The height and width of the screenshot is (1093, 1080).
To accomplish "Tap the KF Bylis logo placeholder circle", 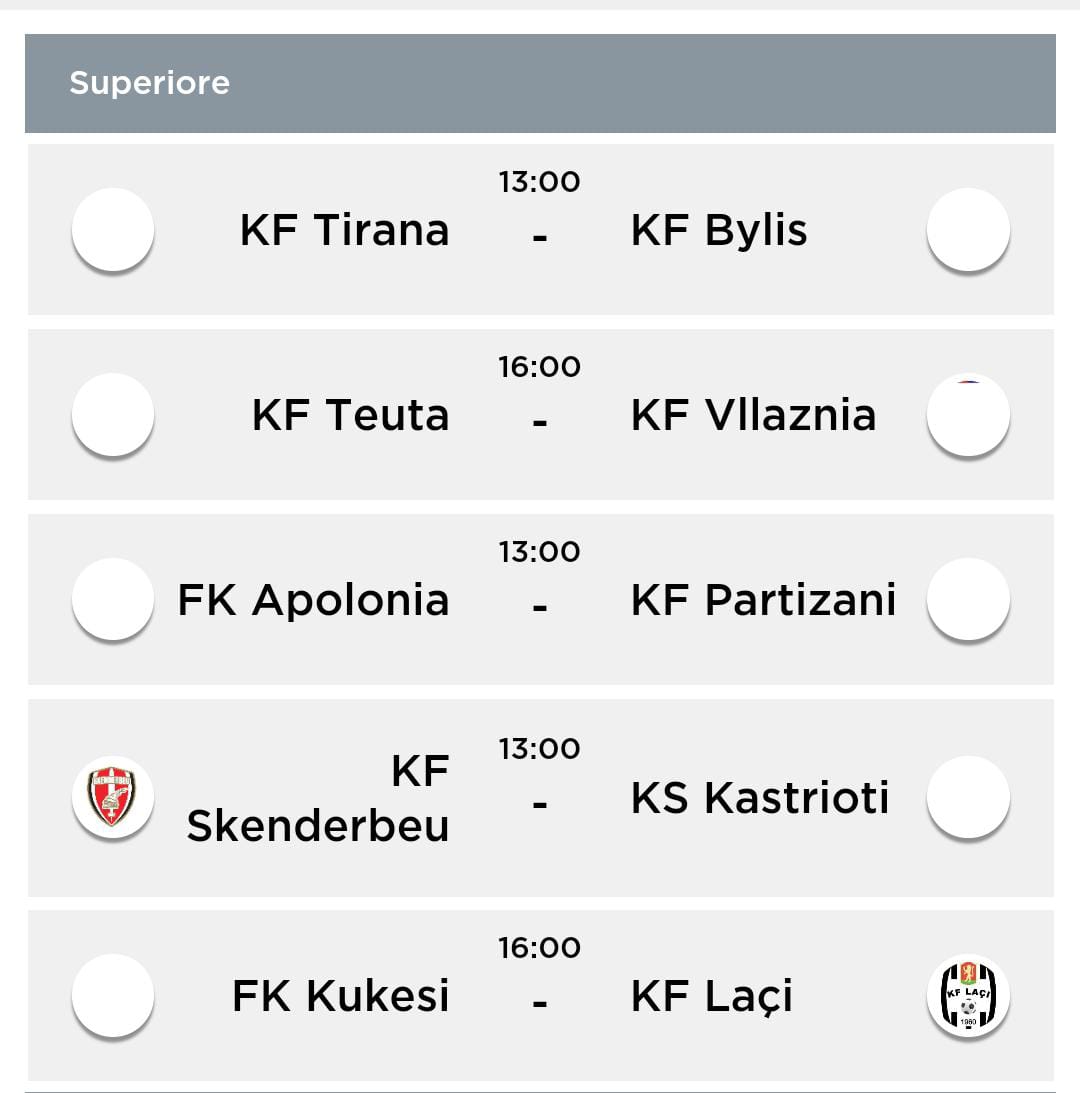I will pos(968,229).
